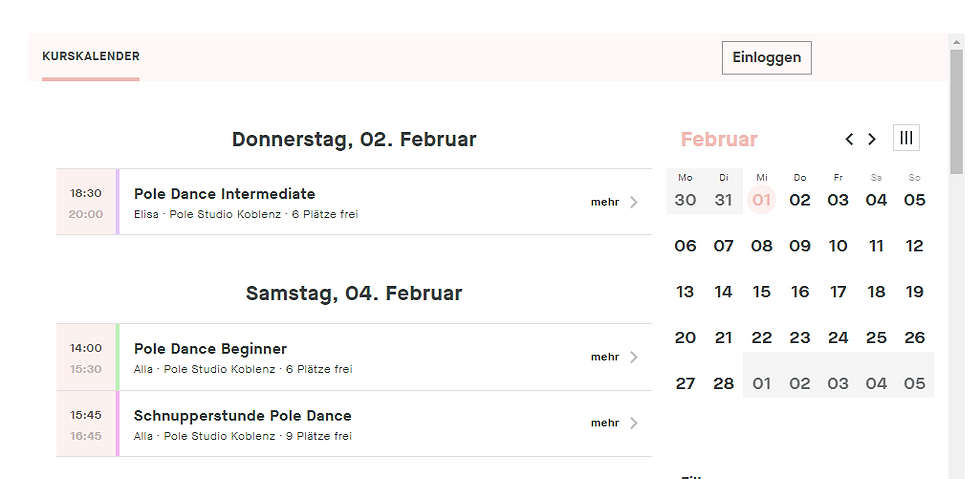Go to previous month arrow
This screenshot has width=980, height=479.
(849, 139)
